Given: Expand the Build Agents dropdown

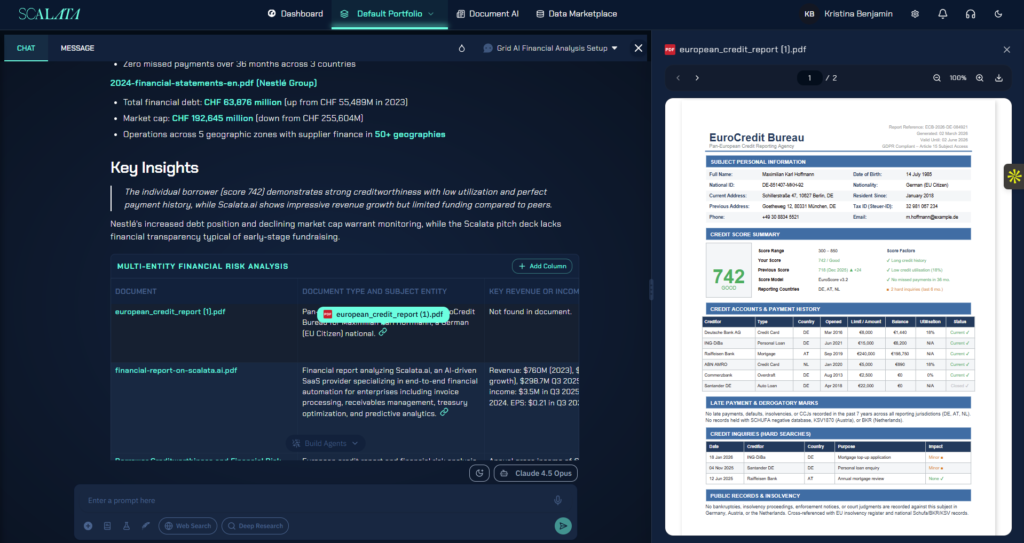Looking at the screenshot, I should click(x=325, y=444).
